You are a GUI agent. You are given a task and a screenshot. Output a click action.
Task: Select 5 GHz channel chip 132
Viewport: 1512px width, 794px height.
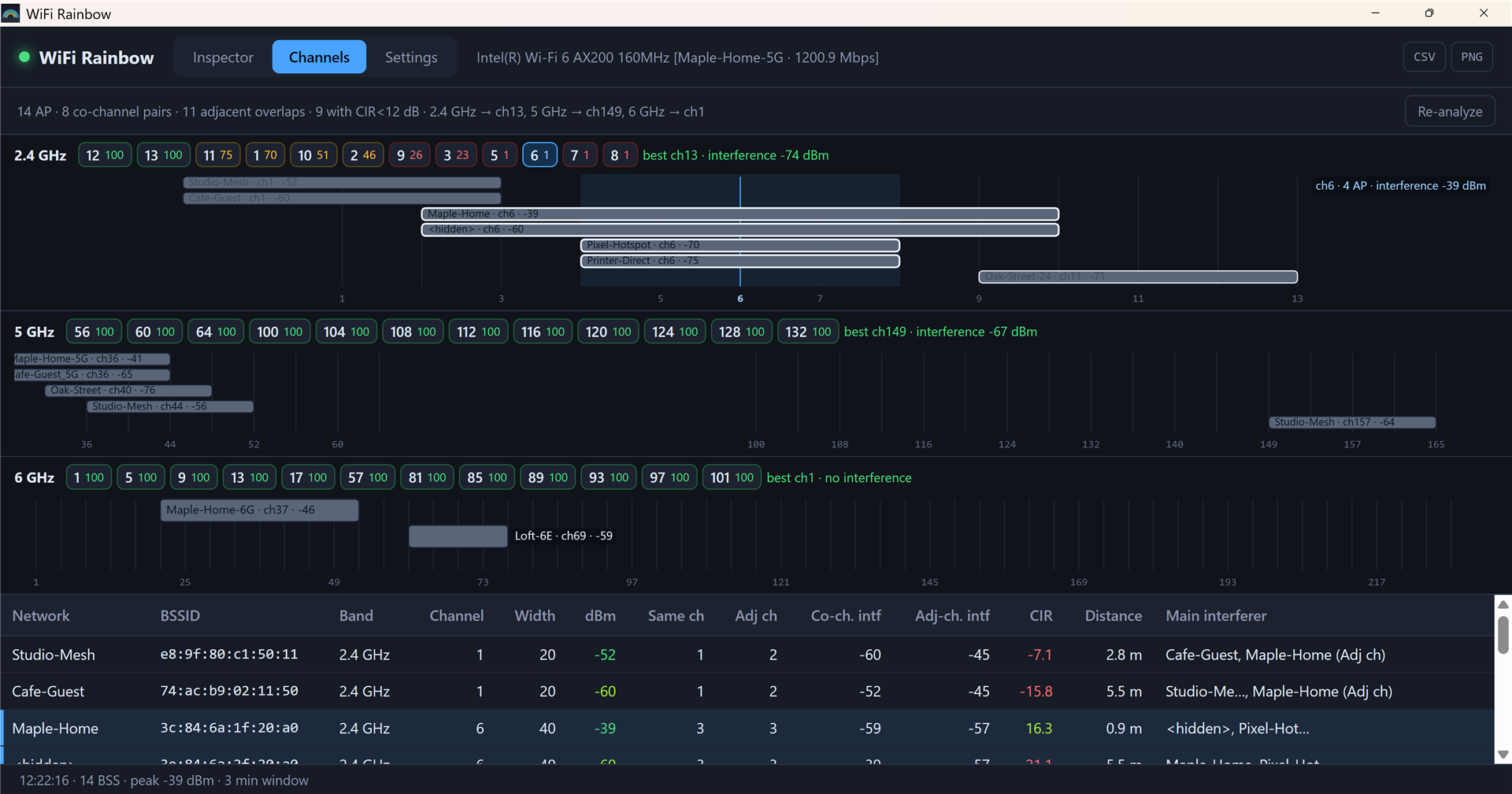point(807,332)
